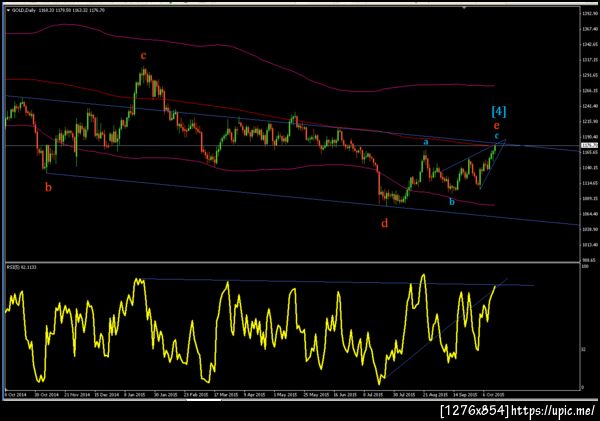
Task: Click the '8 Jul 2015' date on time axis
Action: tap(373, 395)
